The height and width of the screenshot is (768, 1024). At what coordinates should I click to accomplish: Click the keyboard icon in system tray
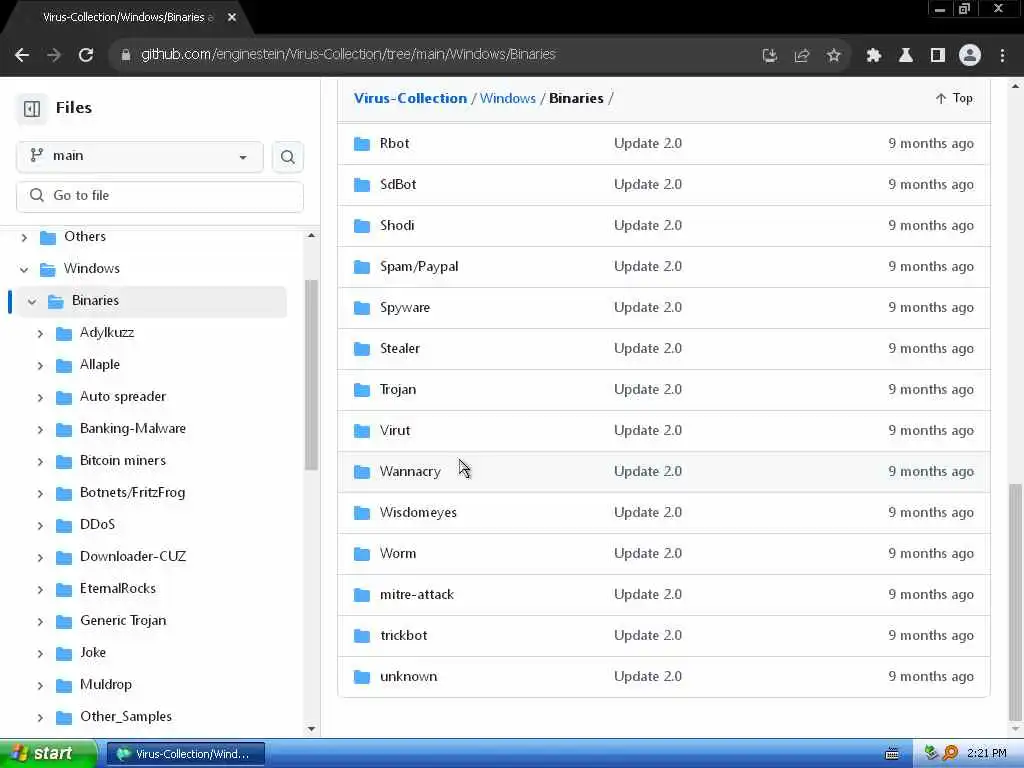tap(892, 754)
